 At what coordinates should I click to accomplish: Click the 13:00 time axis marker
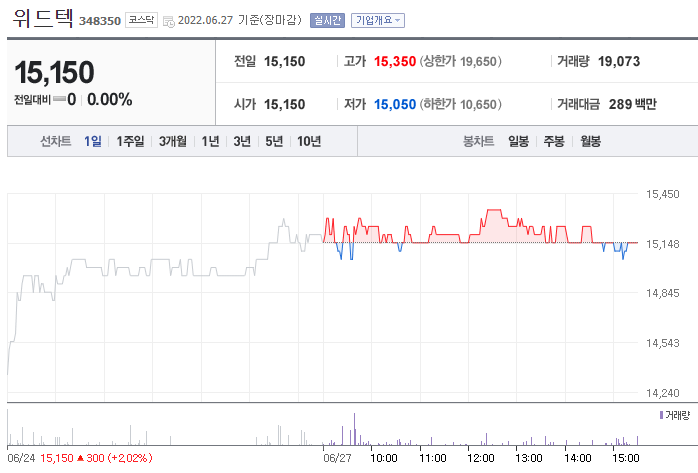pyautogui.click(x=529, y=458)
